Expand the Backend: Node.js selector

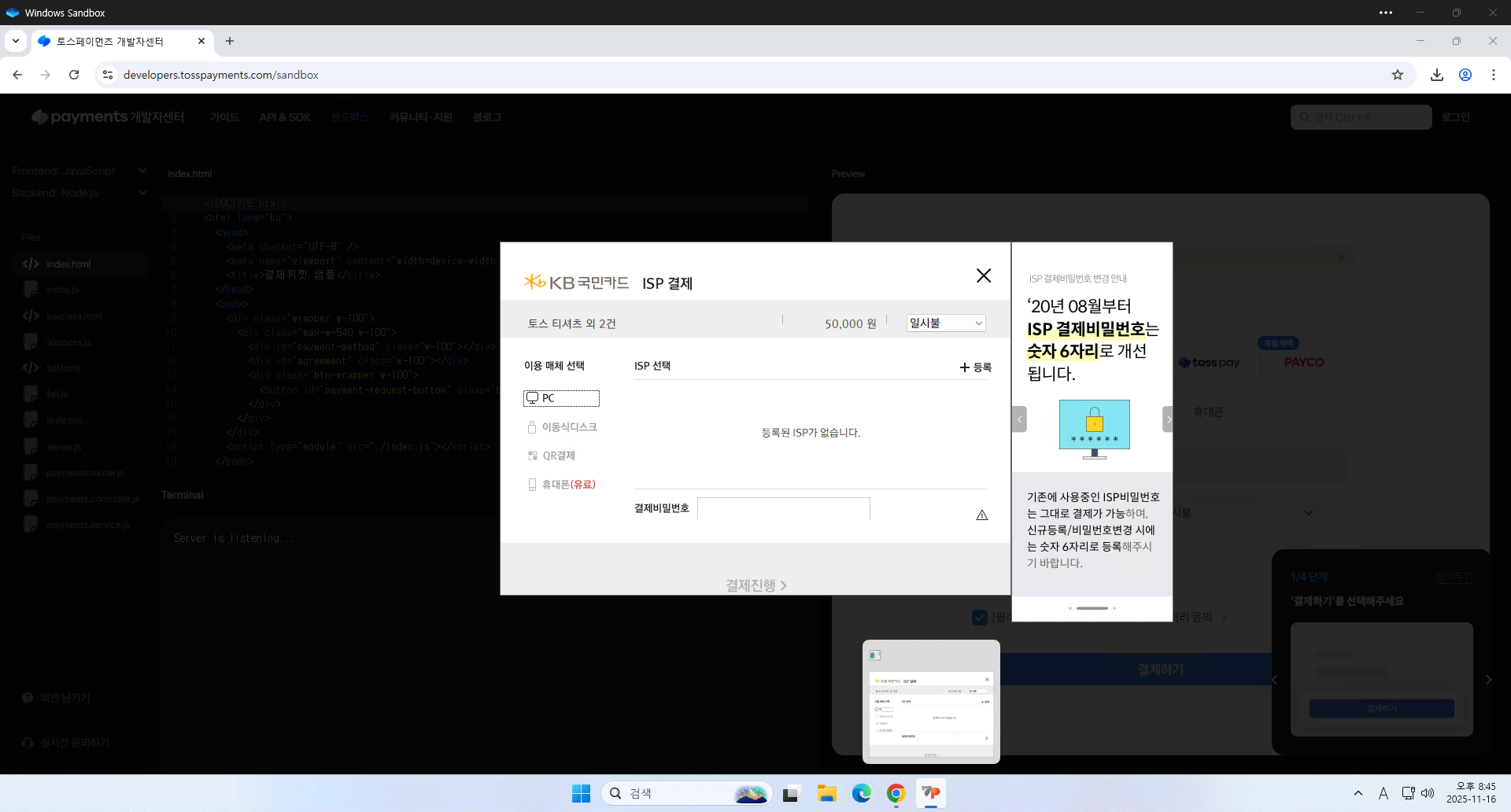(79, 193)
